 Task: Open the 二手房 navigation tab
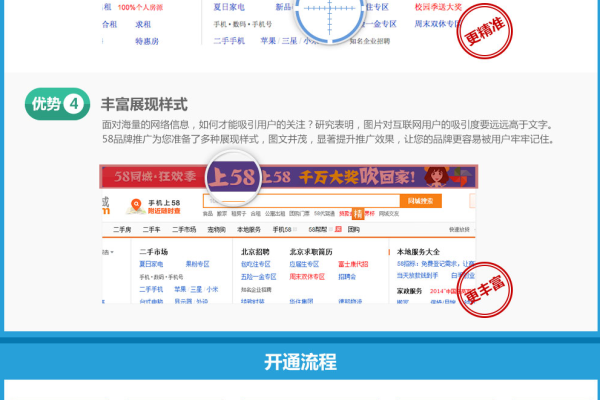(122, 230)
